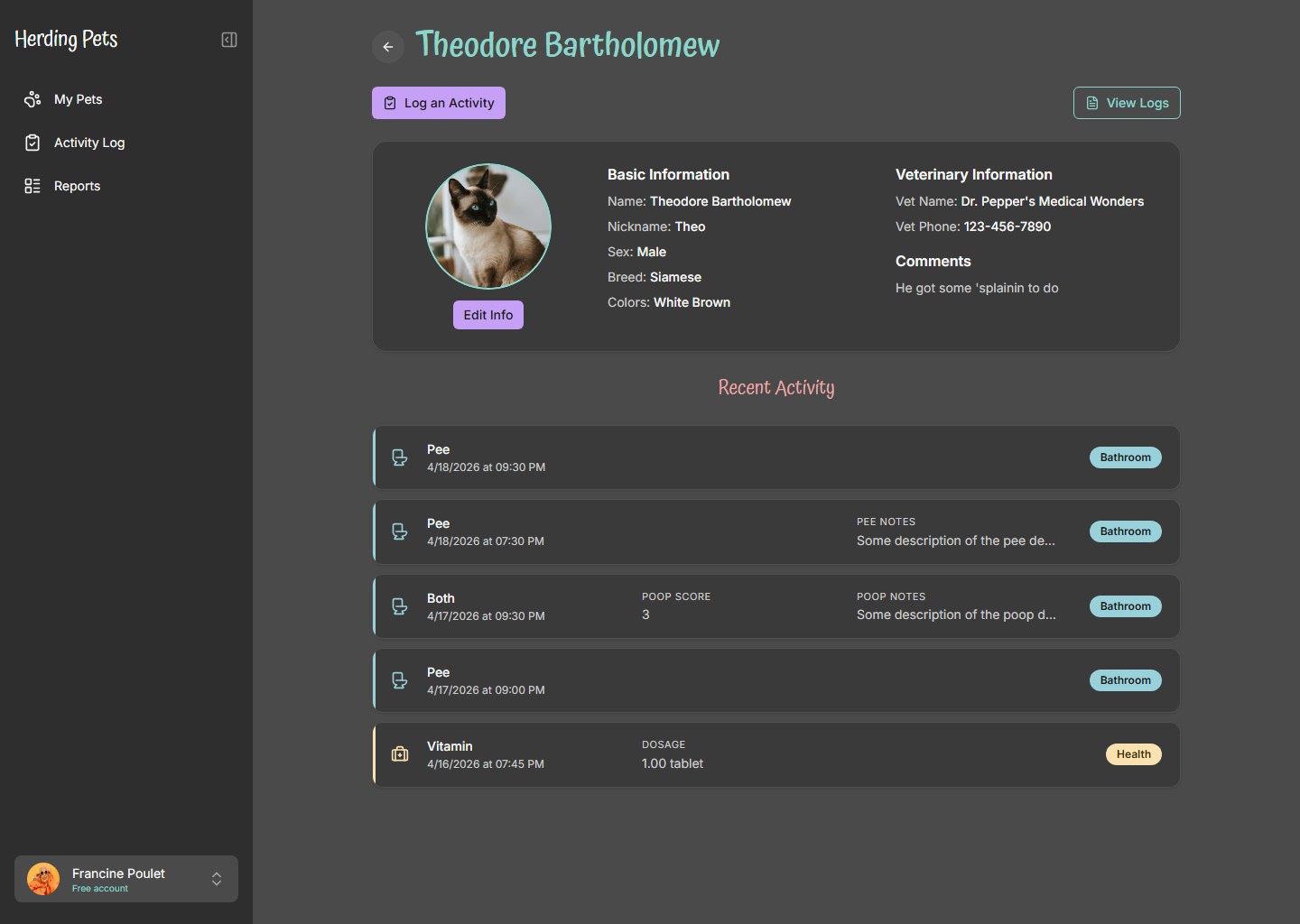Collapse the sidebar panel icon

tap(229, 40)
